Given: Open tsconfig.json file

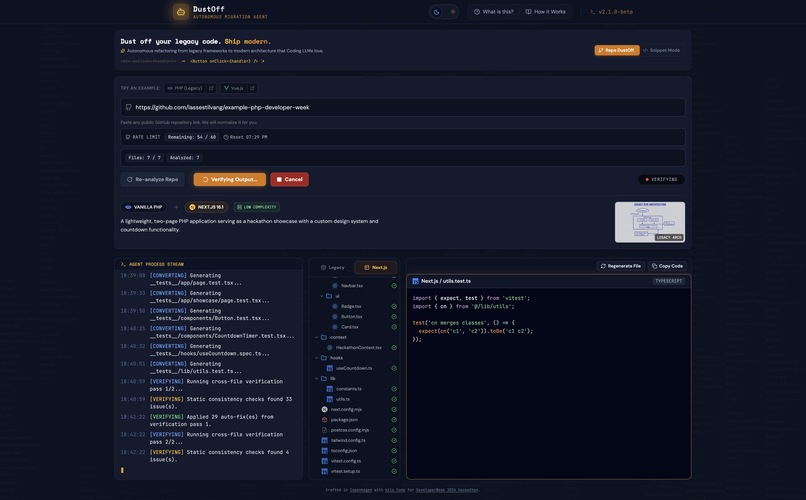Looking at the screenshot, I should (x=344, y=451).
